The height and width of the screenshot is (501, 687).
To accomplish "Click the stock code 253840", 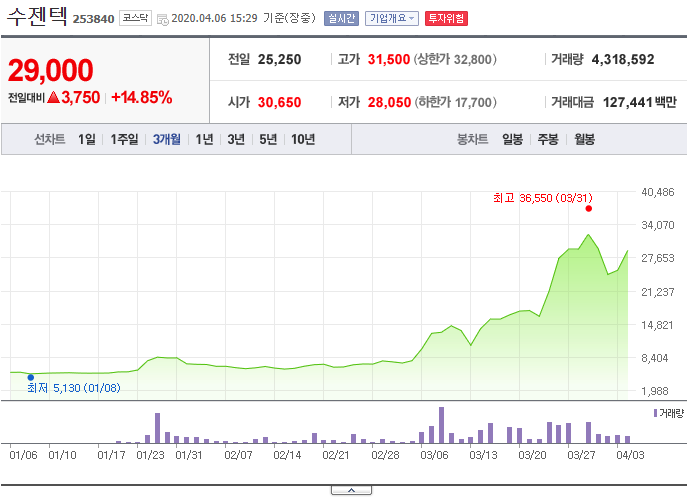I will 93,19.
